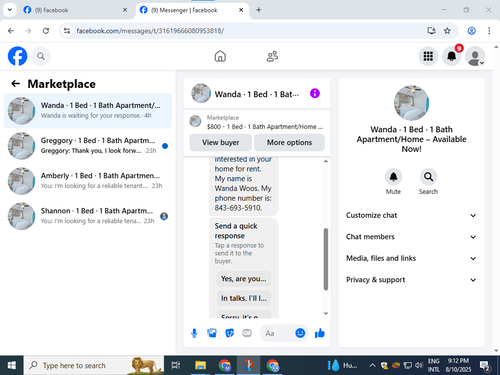This screenshot has height=375, width=500.
Task: Open the Friends icon in top bar
Action: [x=272, y=56]
